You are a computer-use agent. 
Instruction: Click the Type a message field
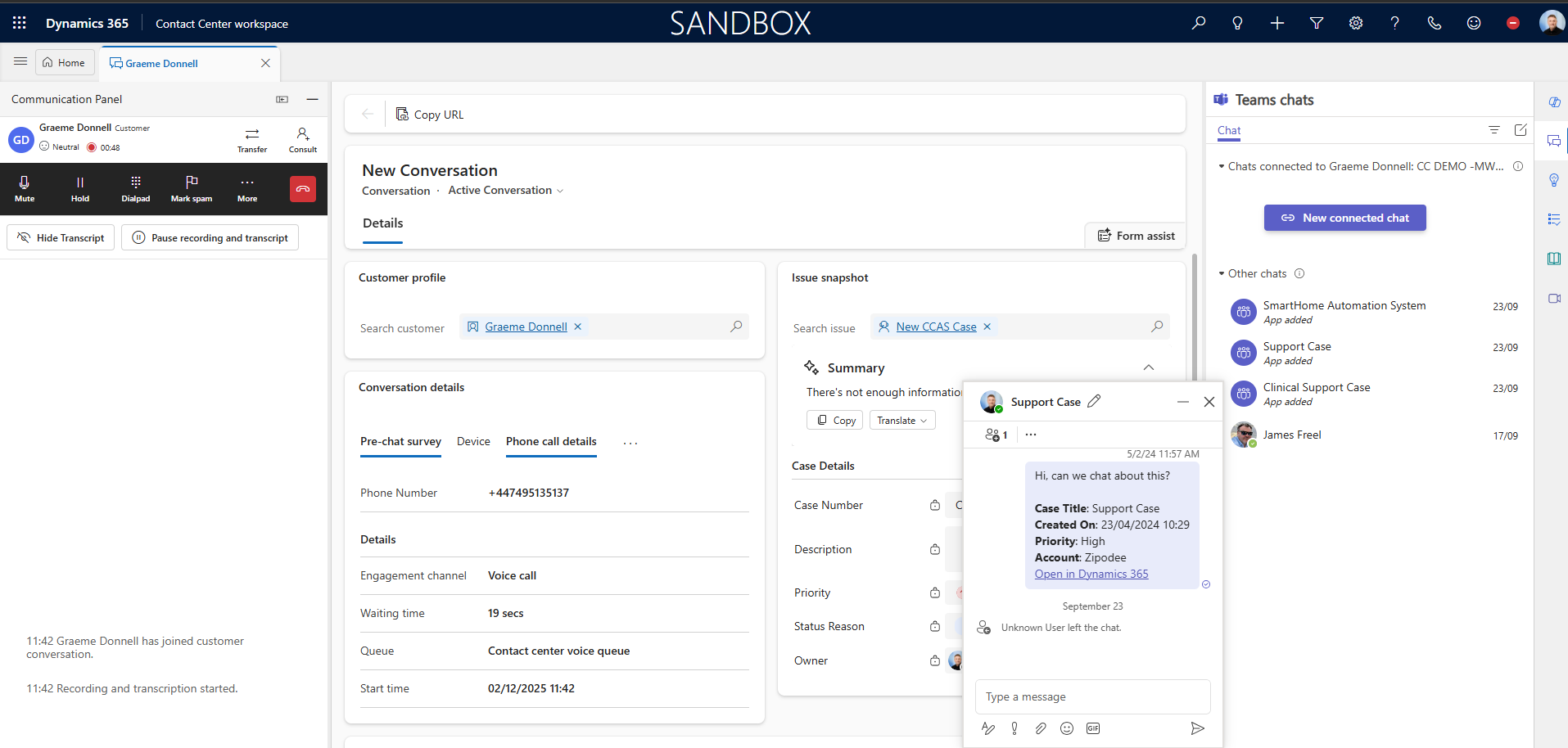pyautogui.click(x=1092, y=696)
